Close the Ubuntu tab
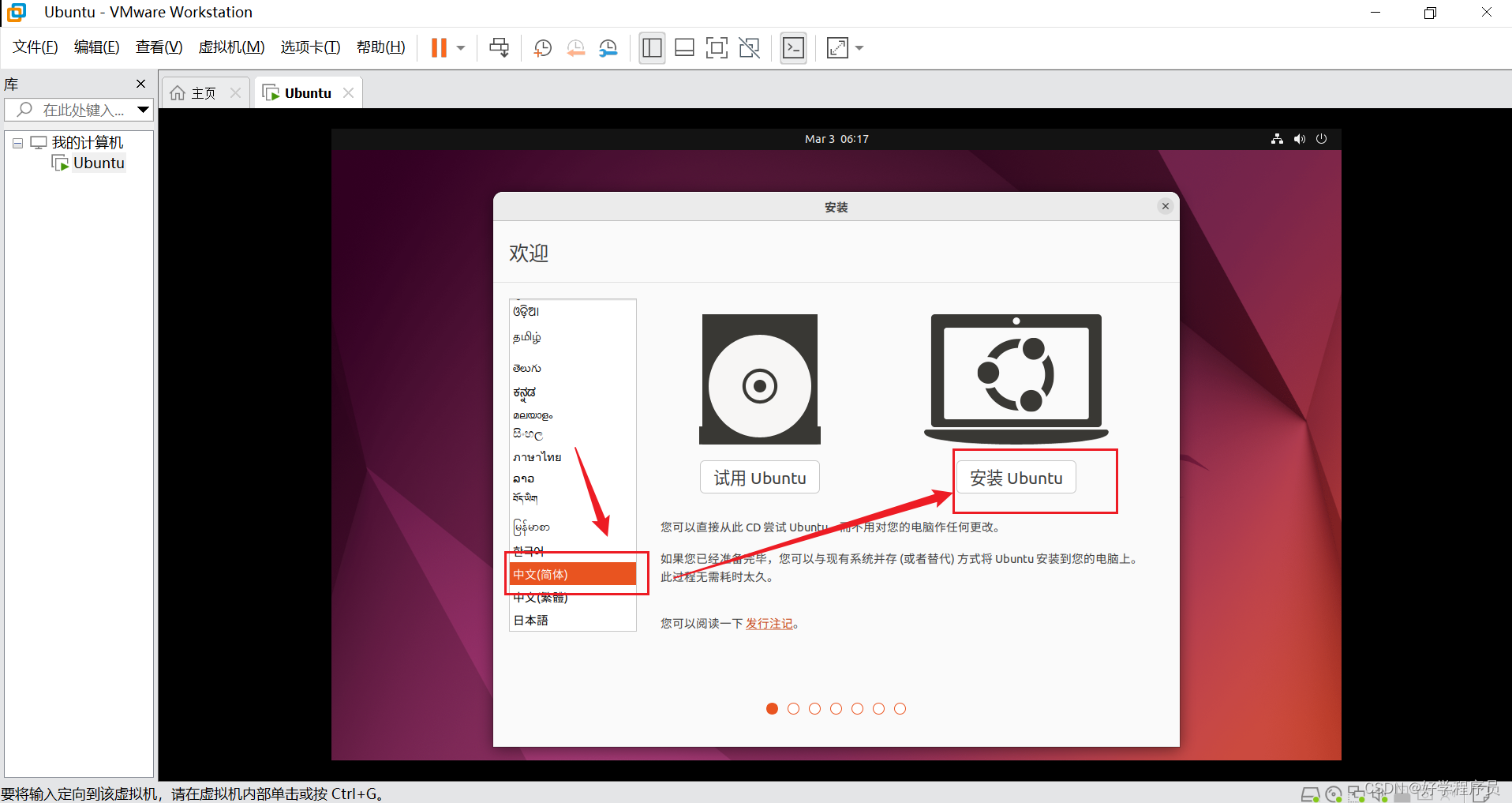1512x803 pixels. coord(348,93)
